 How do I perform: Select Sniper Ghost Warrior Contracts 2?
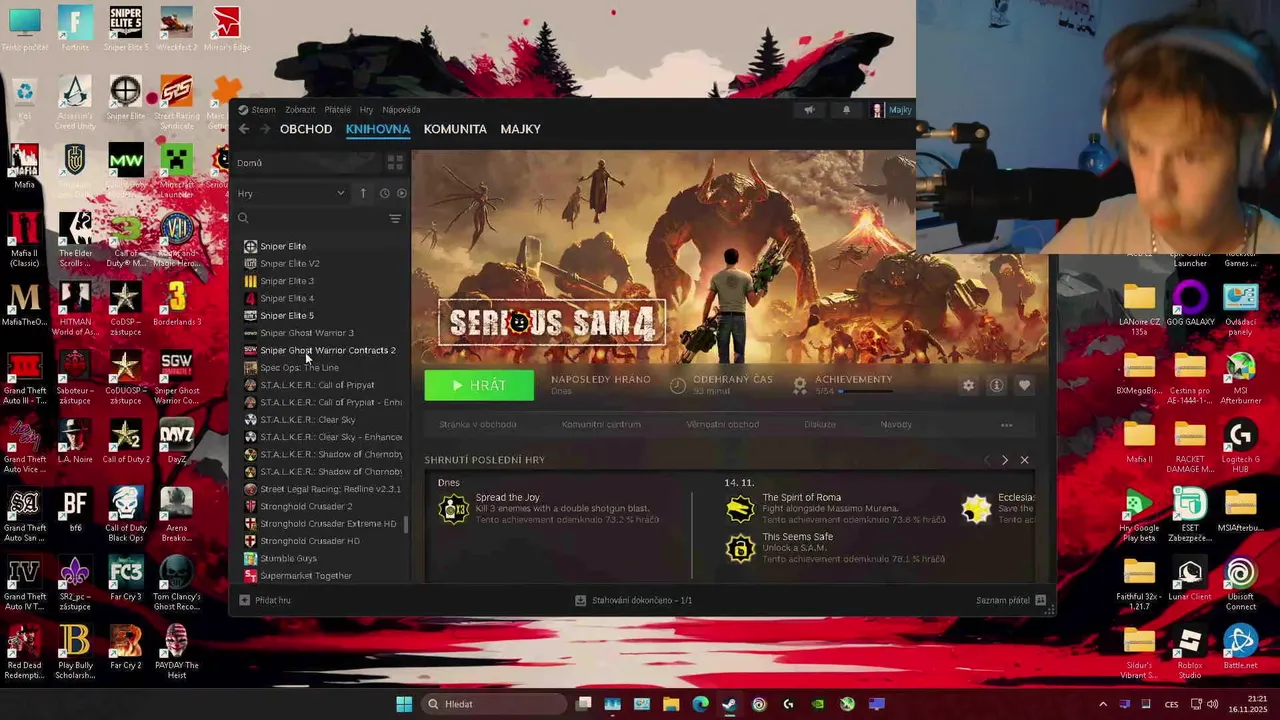click(328, 350)
